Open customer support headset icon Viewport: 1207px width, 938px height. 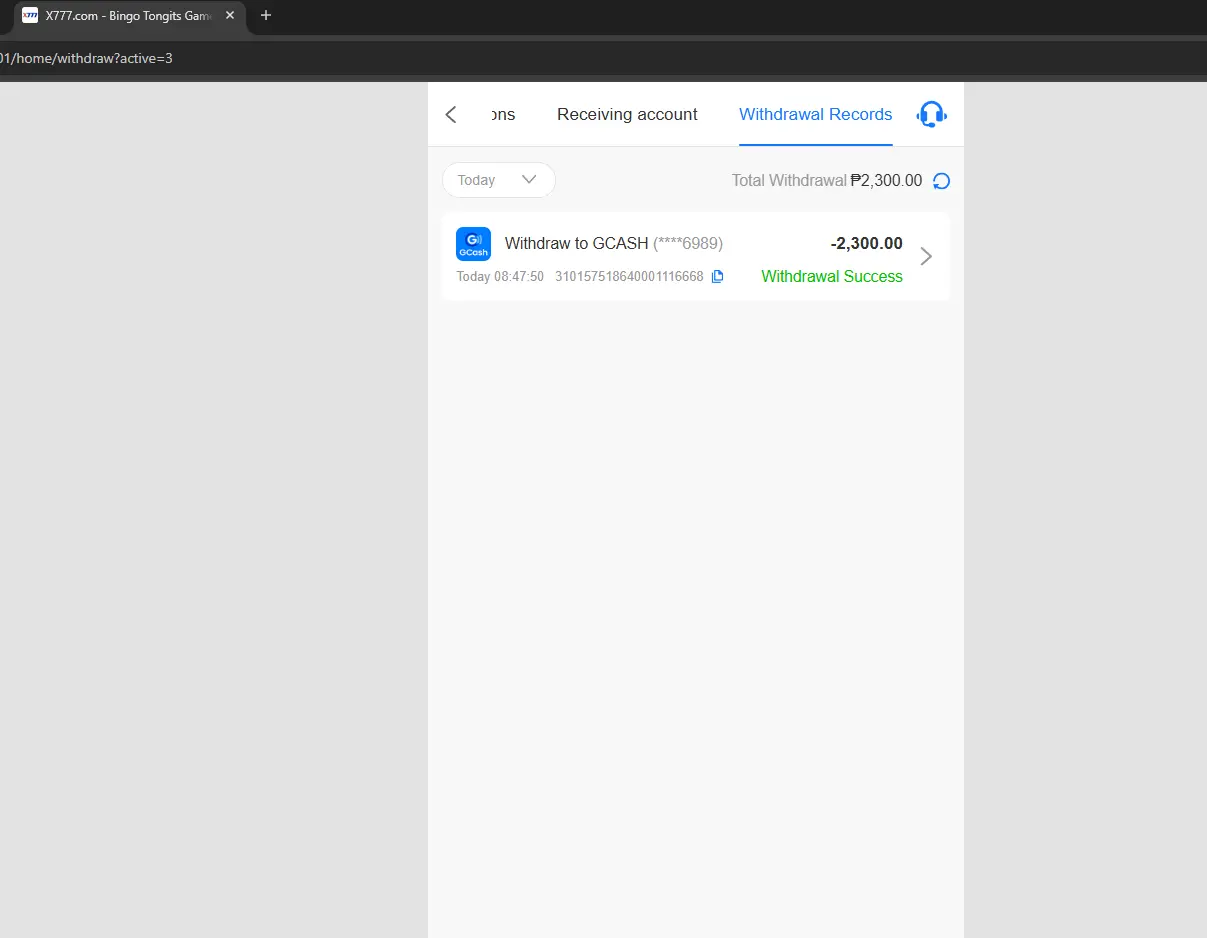pos(932,114)
